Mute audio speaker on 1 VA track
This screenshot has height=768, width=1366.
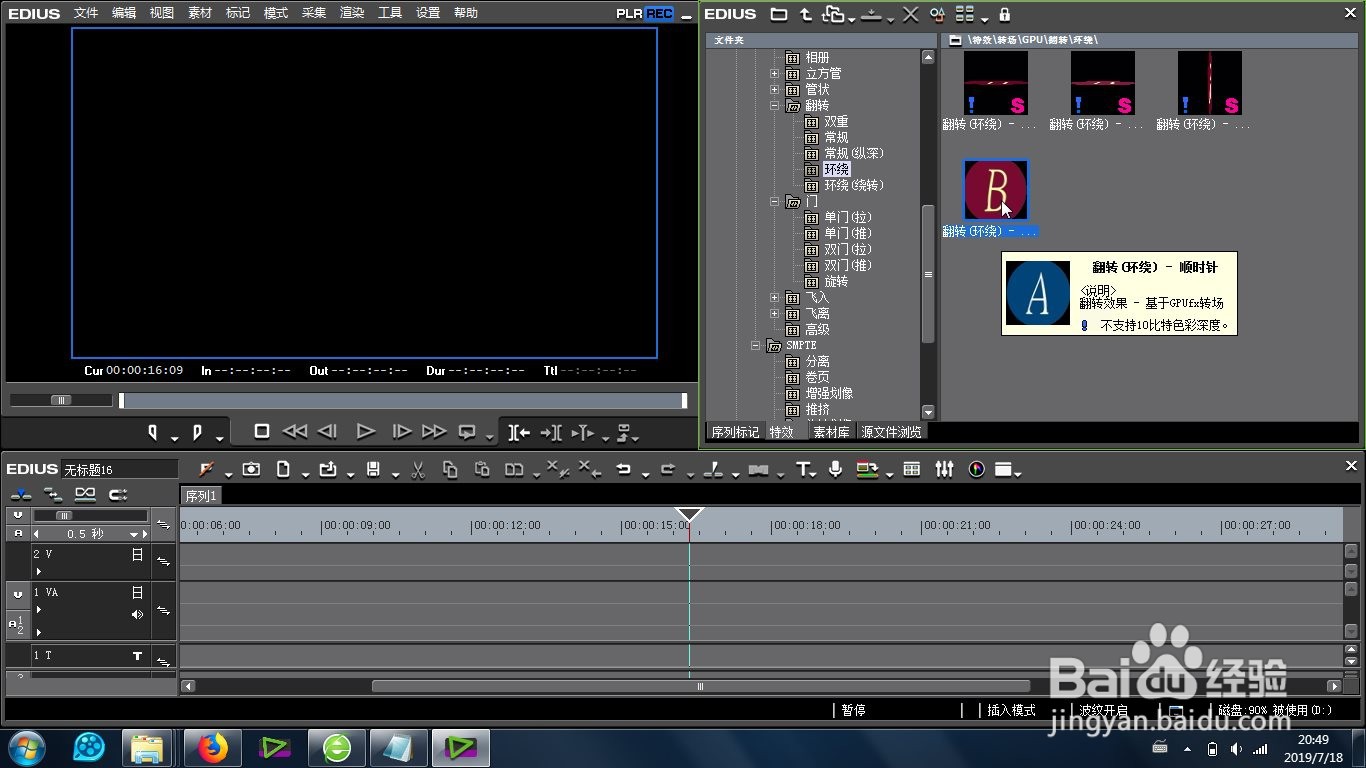tap(138, 614)
